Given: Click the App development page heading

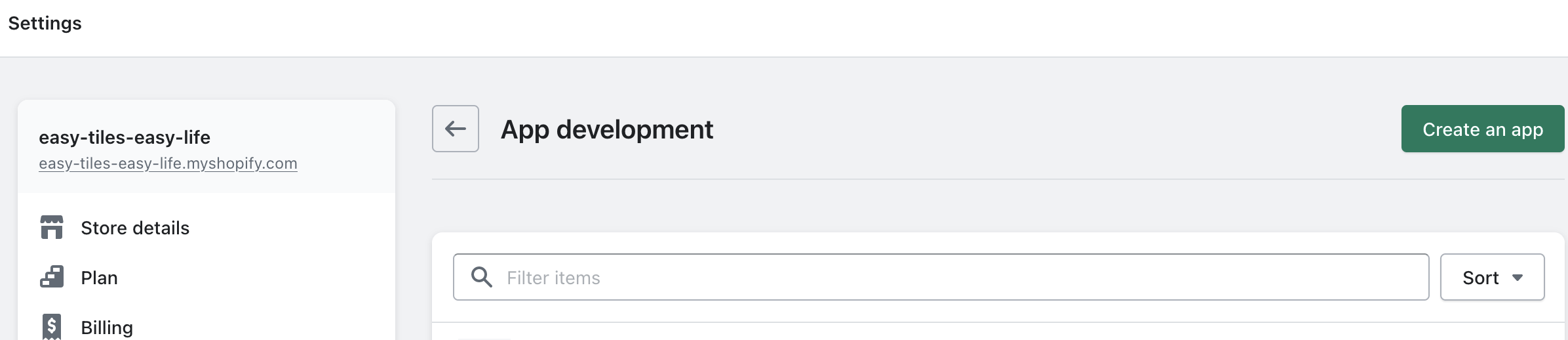Looking at the screenshot, I should point(606,129).
